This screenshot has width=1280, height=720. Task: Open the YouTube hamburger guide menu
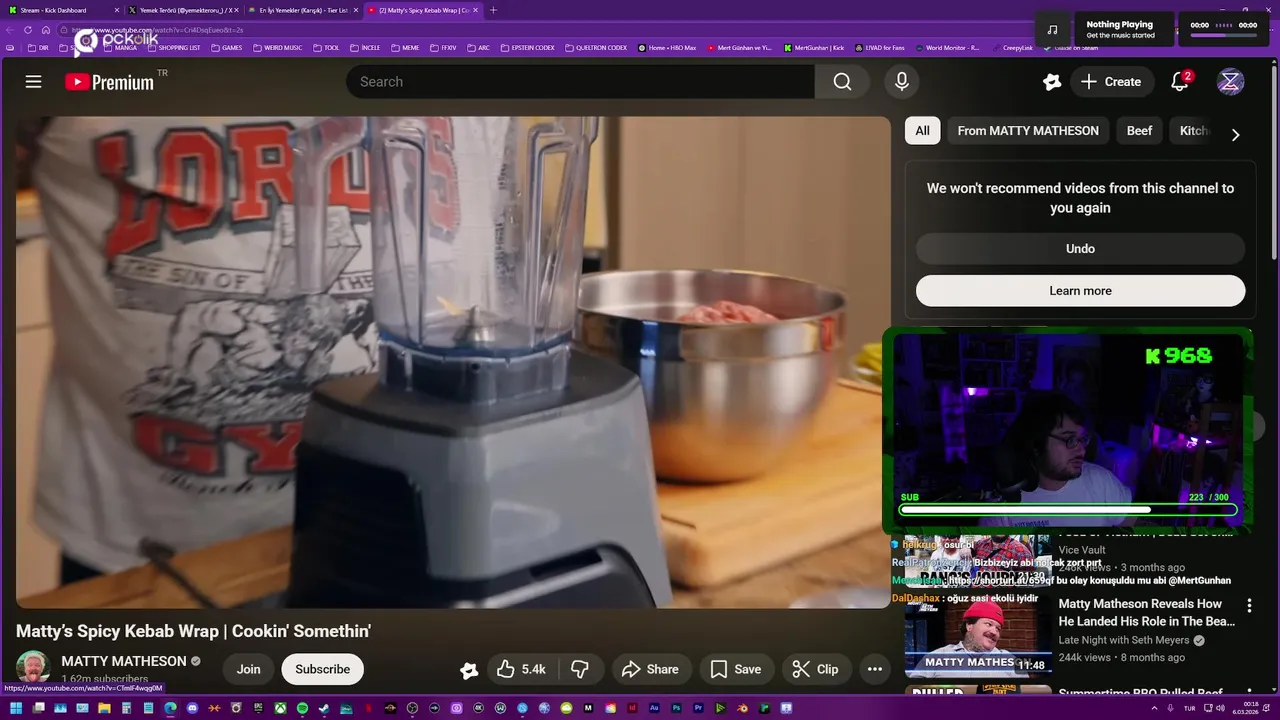click(x=33, y=82)
